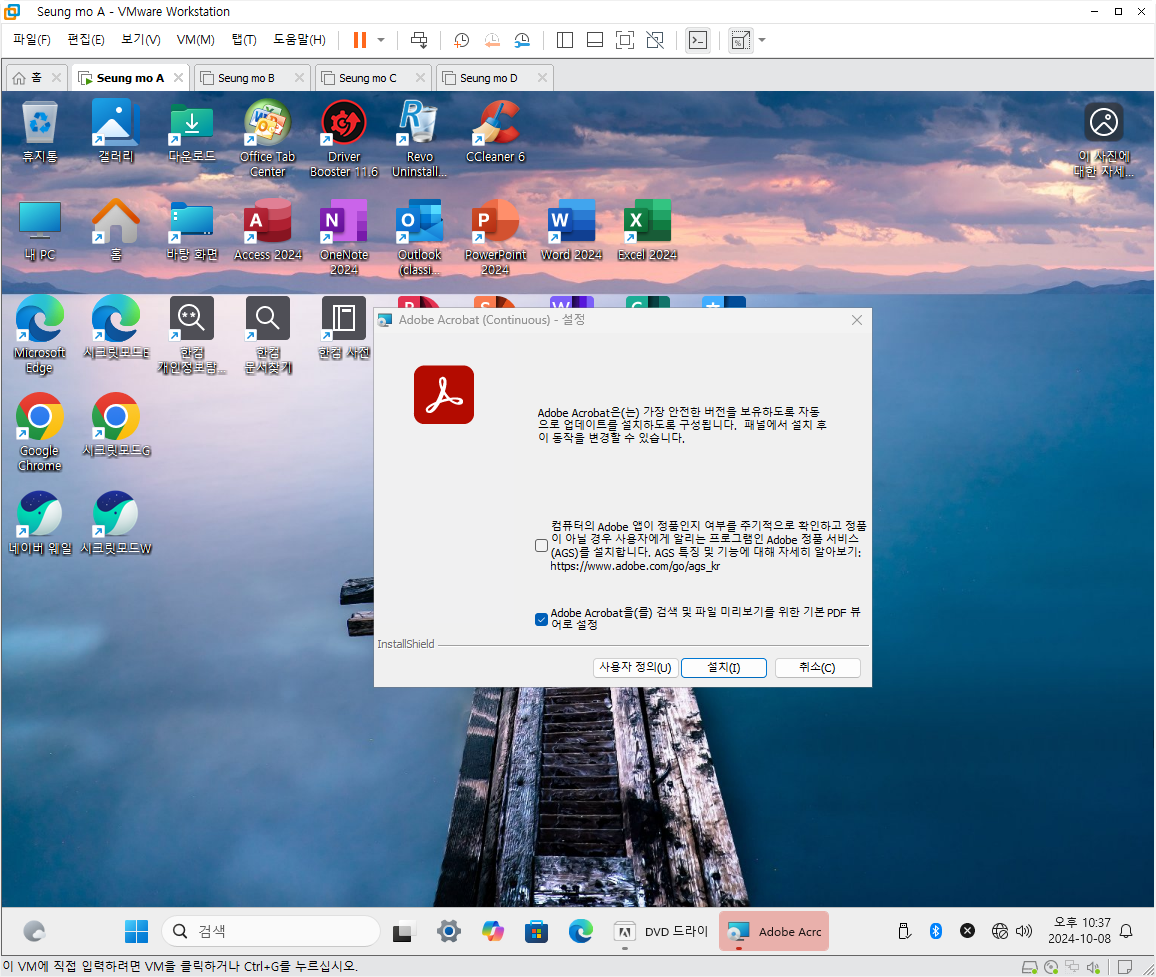Open the clock showing 오후 10:37
The width and height of the screenshot is (1156, 977).
pyautogui.click(x=1079, y=931)
